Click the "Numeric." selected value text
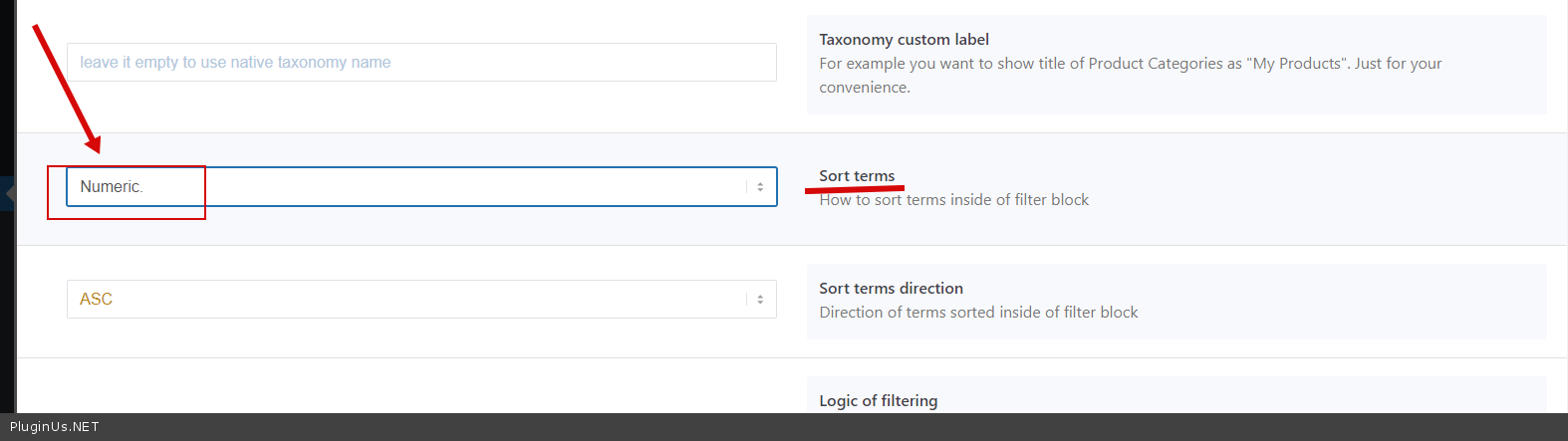Viewport: 1568px width, 441px height. (111, 187)
